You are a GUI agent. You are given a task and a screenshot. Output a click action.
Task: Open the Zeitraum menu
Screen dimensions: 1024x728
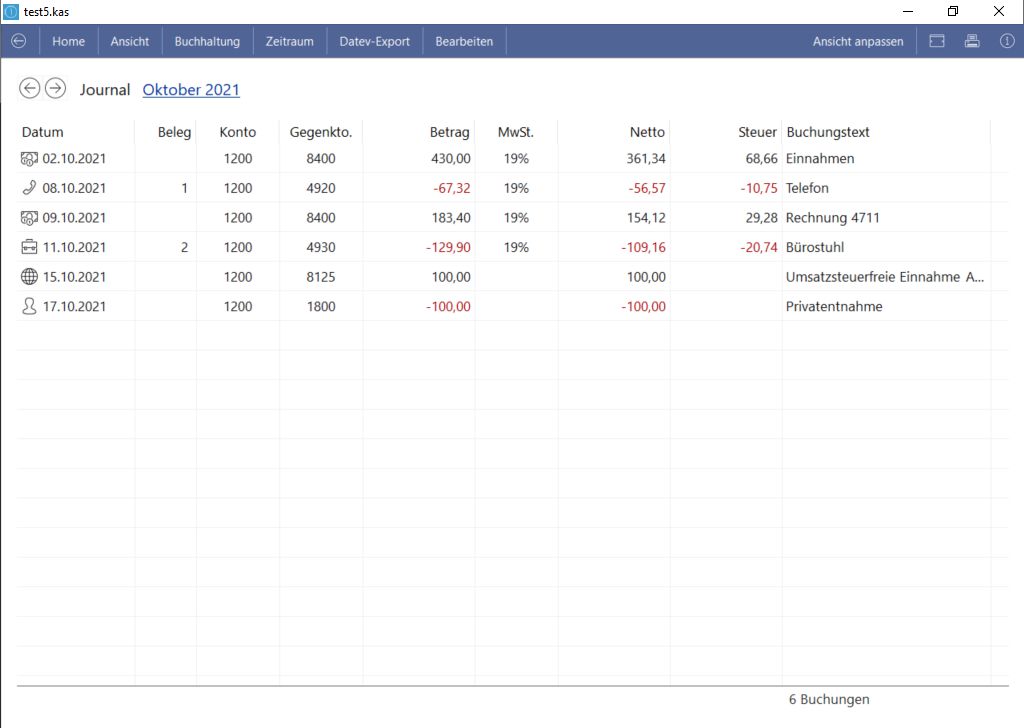tap(290, 41)
